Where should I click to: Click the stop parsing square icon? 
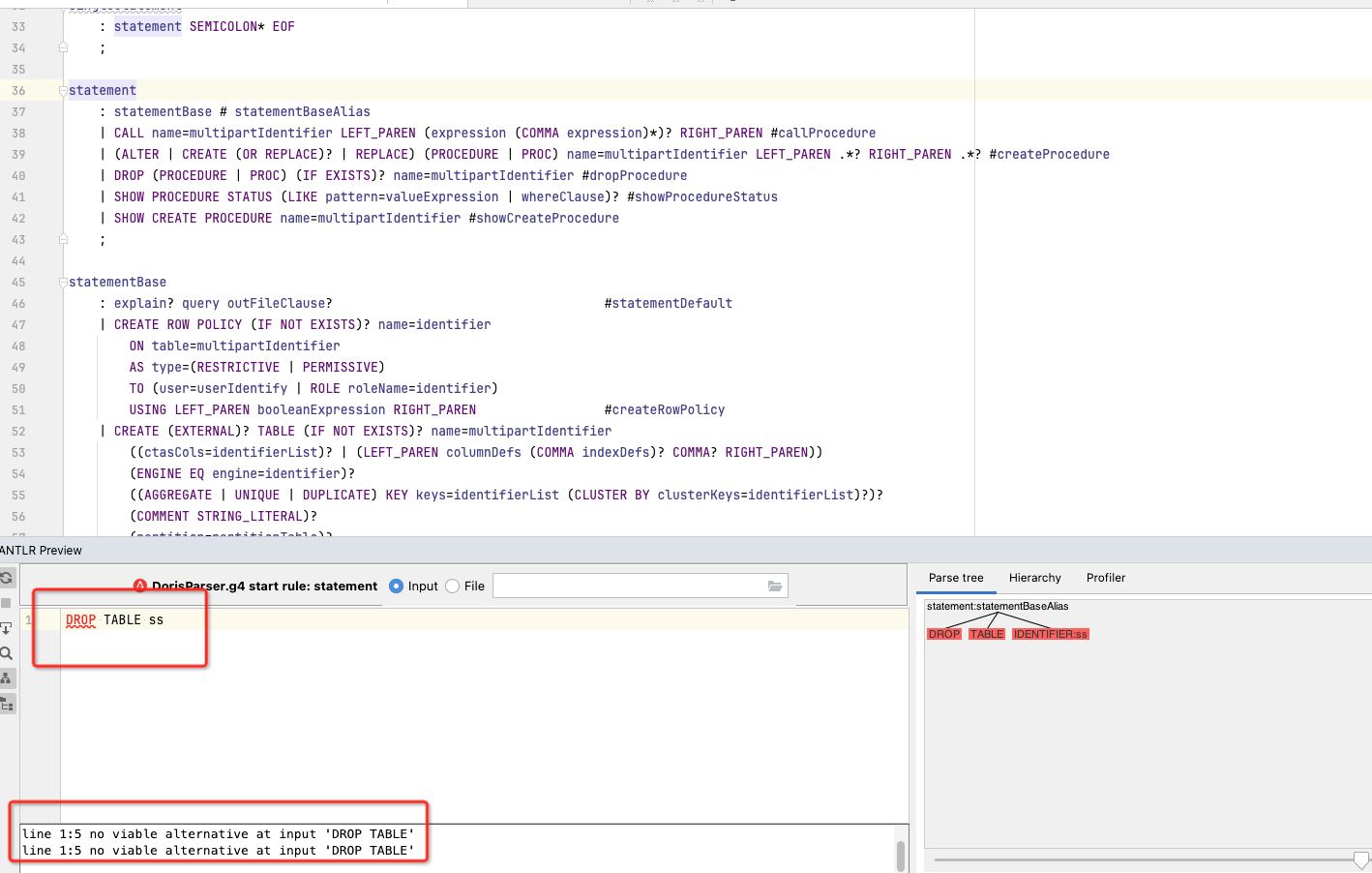[6, 602]
